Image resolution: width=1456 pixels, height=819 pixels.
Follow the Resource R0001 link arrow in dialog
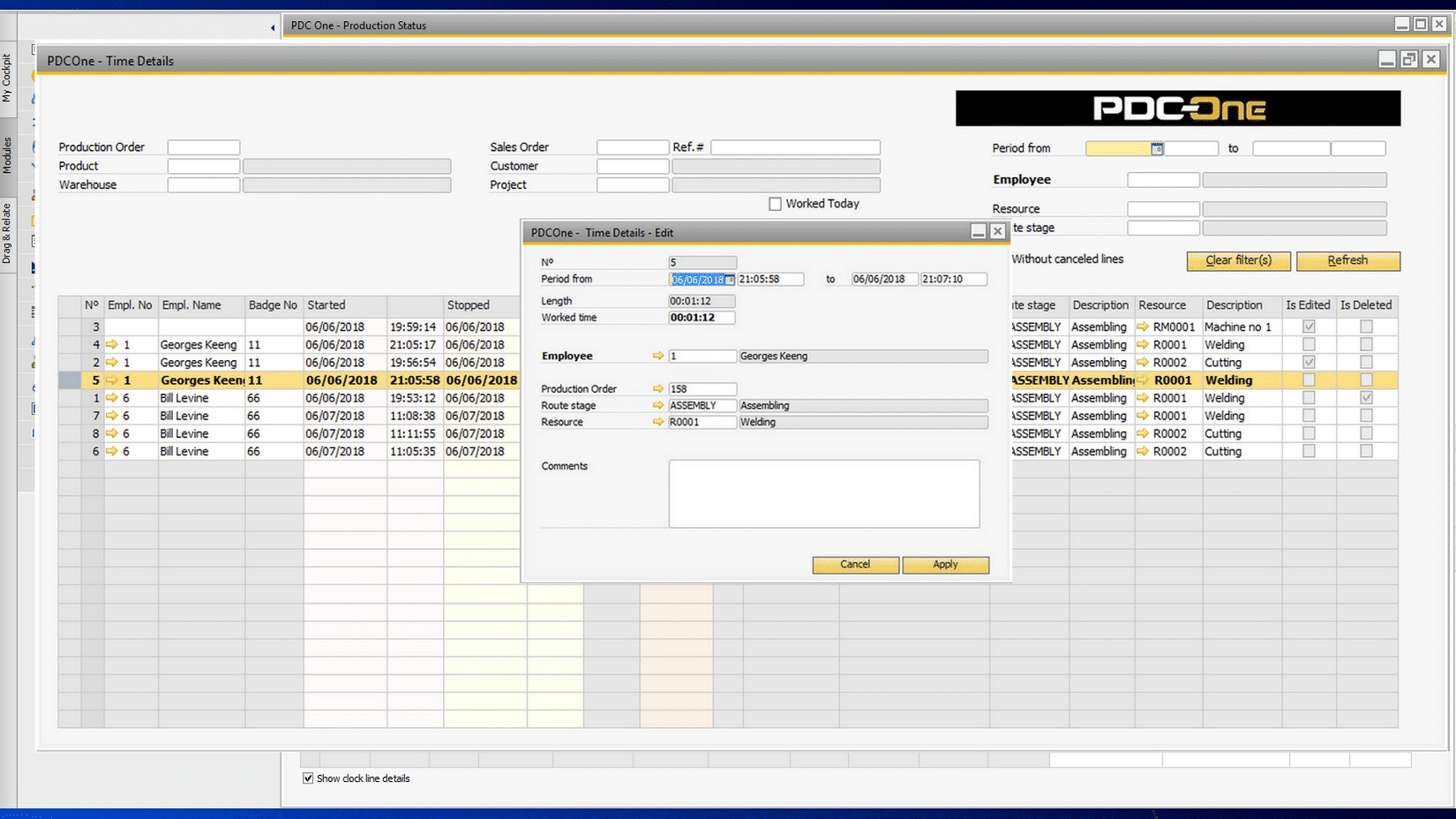point(658,422)
